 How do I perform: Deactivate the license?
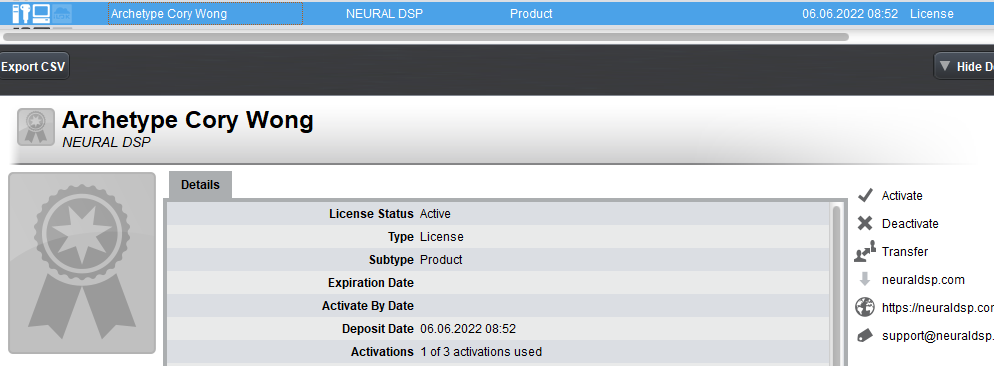[910, 224]
